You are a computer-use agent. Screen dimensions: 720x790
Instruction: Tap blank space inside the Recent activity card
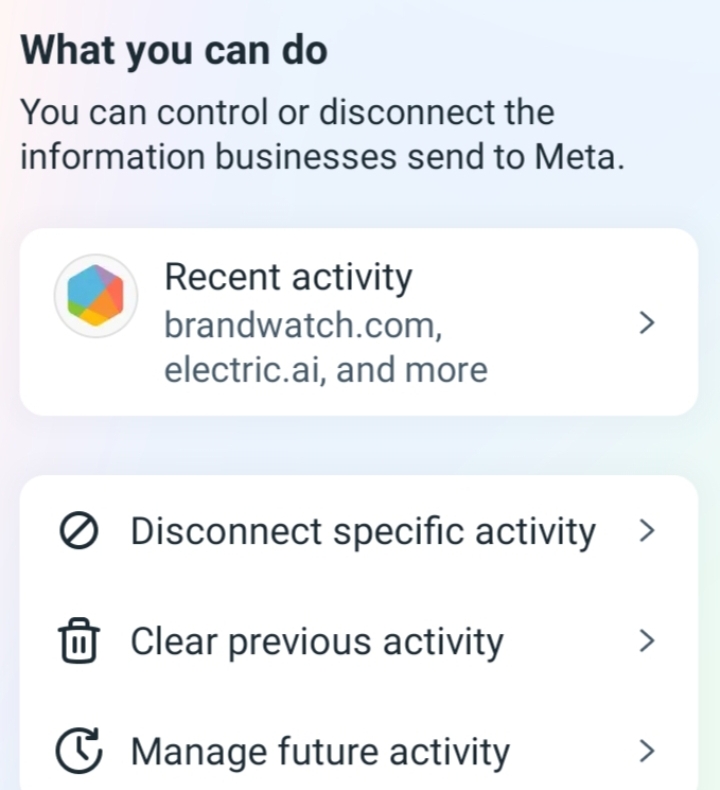click(560, 385)
